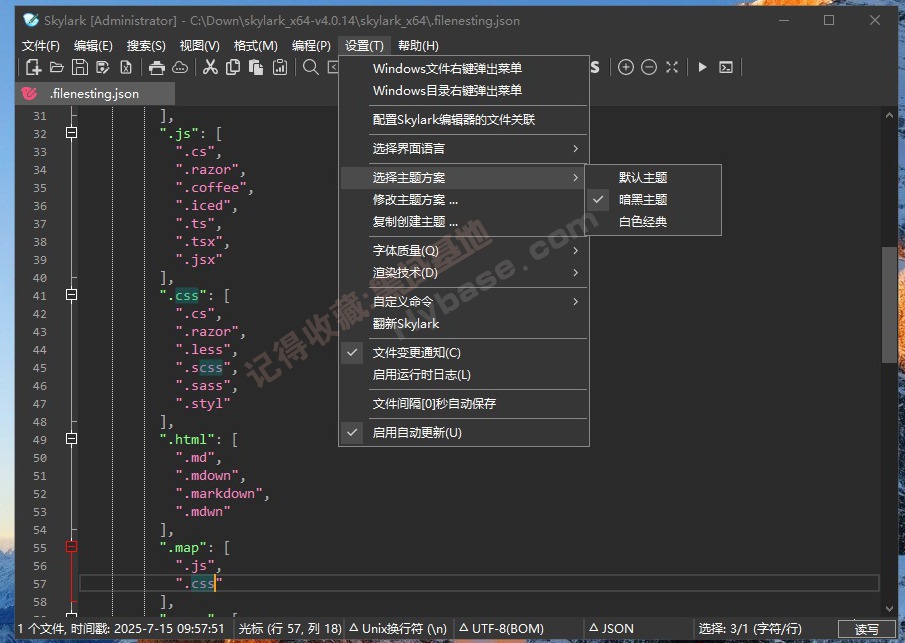Screen dimensions: 905x643
Task: Click the vertical scrollbar thumb
Action: (x=889, y=305)
